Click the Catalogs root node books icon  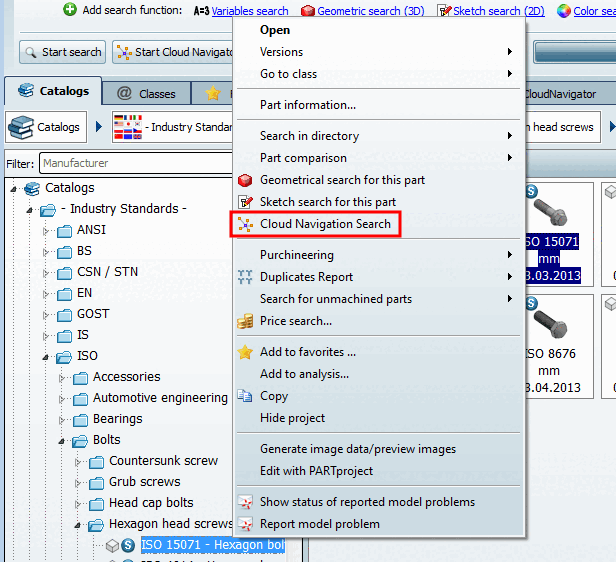32,189
